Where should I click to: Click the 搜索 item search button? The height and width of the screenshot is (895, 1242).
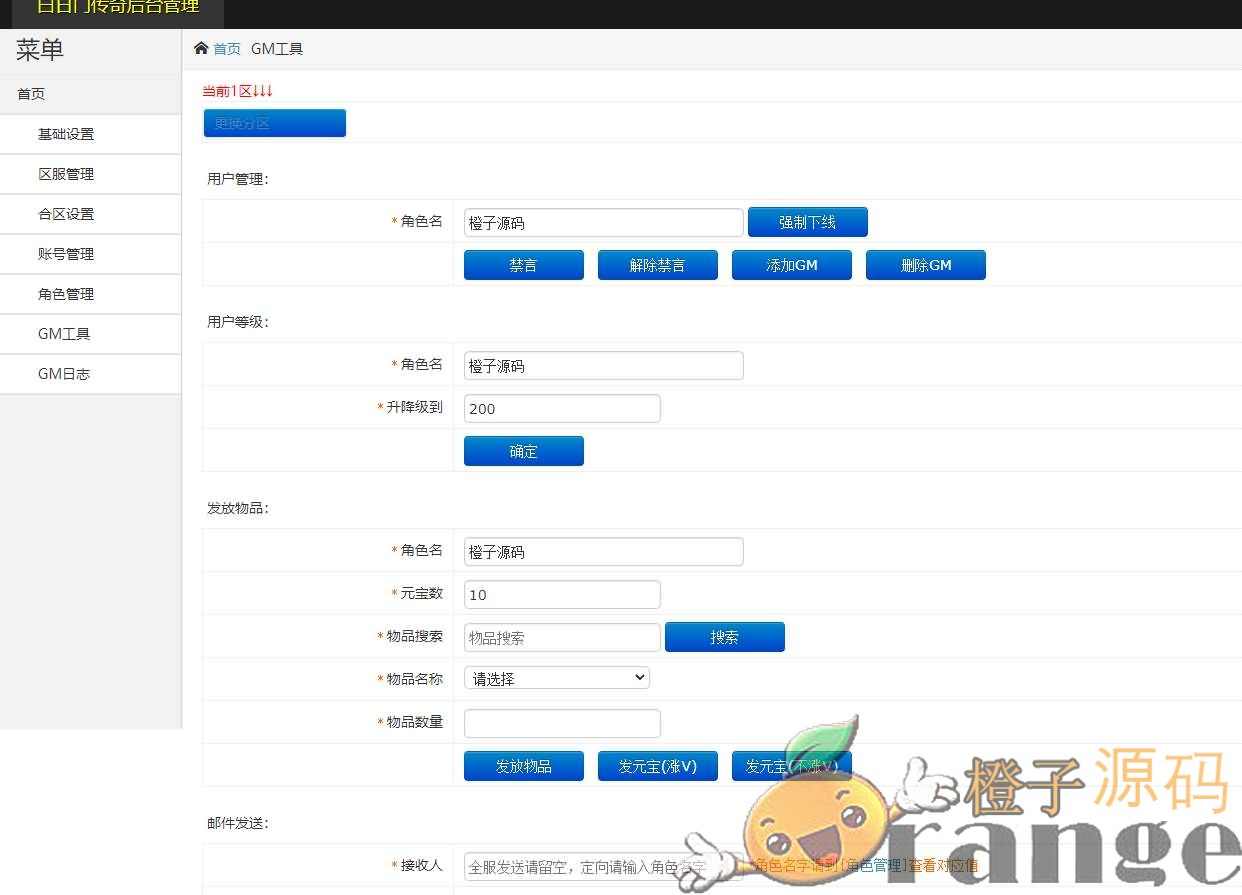click(724, 637)
